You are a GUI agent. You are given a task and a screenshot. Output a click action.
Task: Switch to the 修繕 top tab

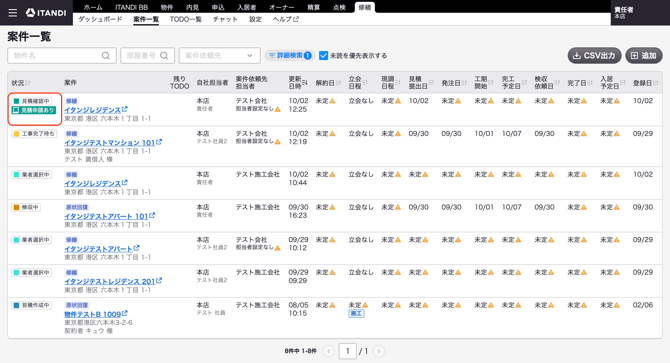click(364, 7)
